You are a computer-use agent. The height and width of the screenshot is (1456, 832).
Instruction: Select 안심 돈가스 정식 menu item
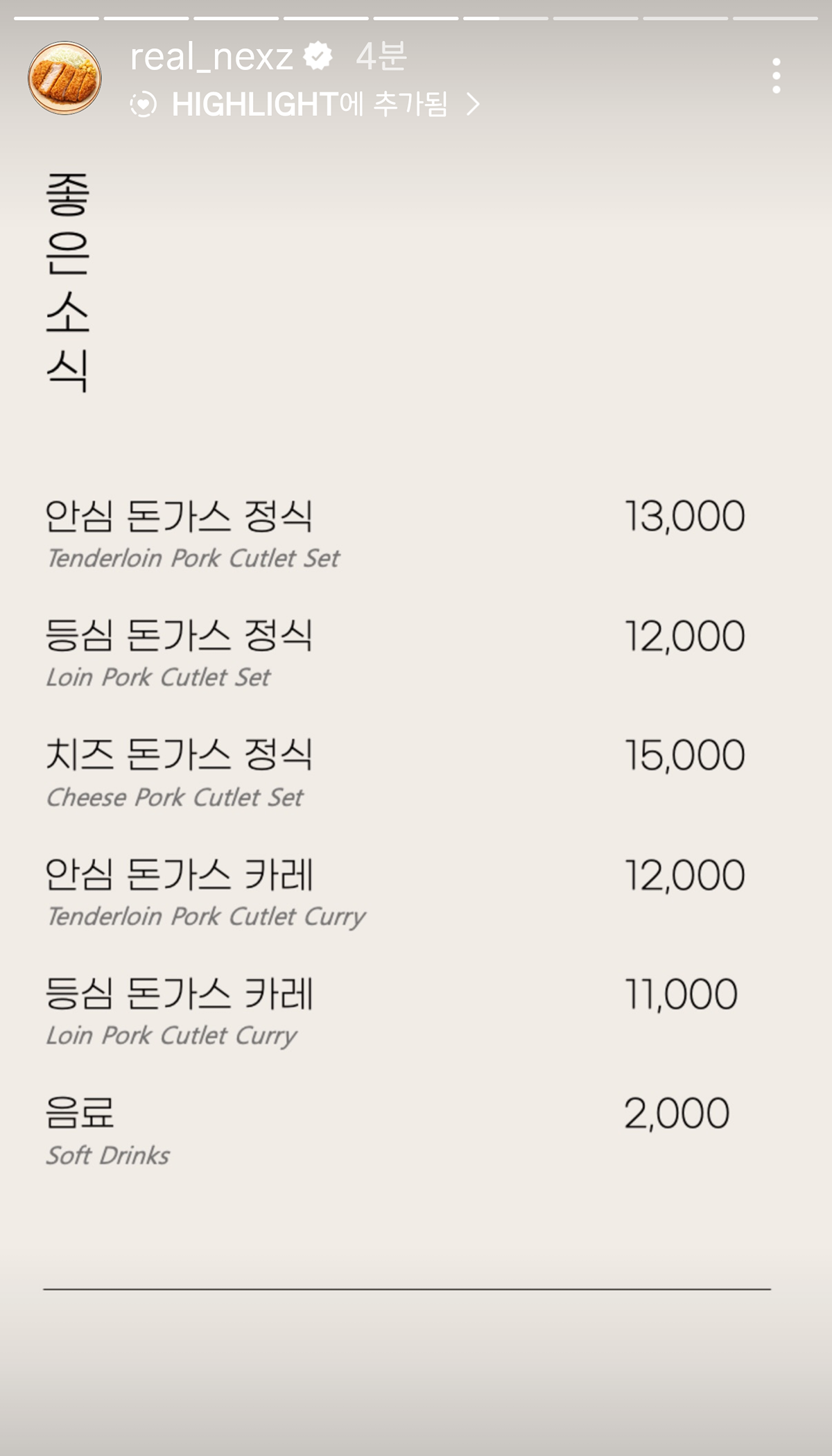tap(179, 516)
